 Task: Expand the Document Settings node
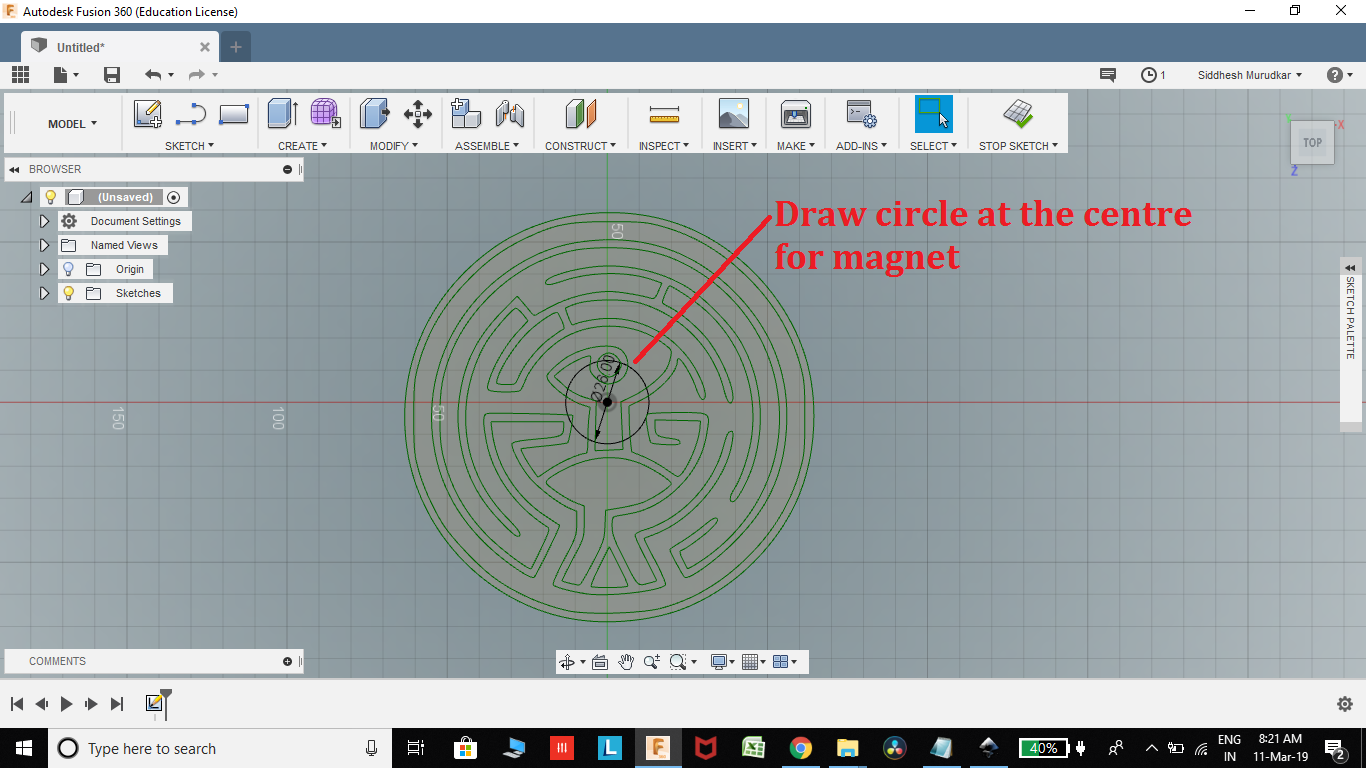[x=44, y=221]
